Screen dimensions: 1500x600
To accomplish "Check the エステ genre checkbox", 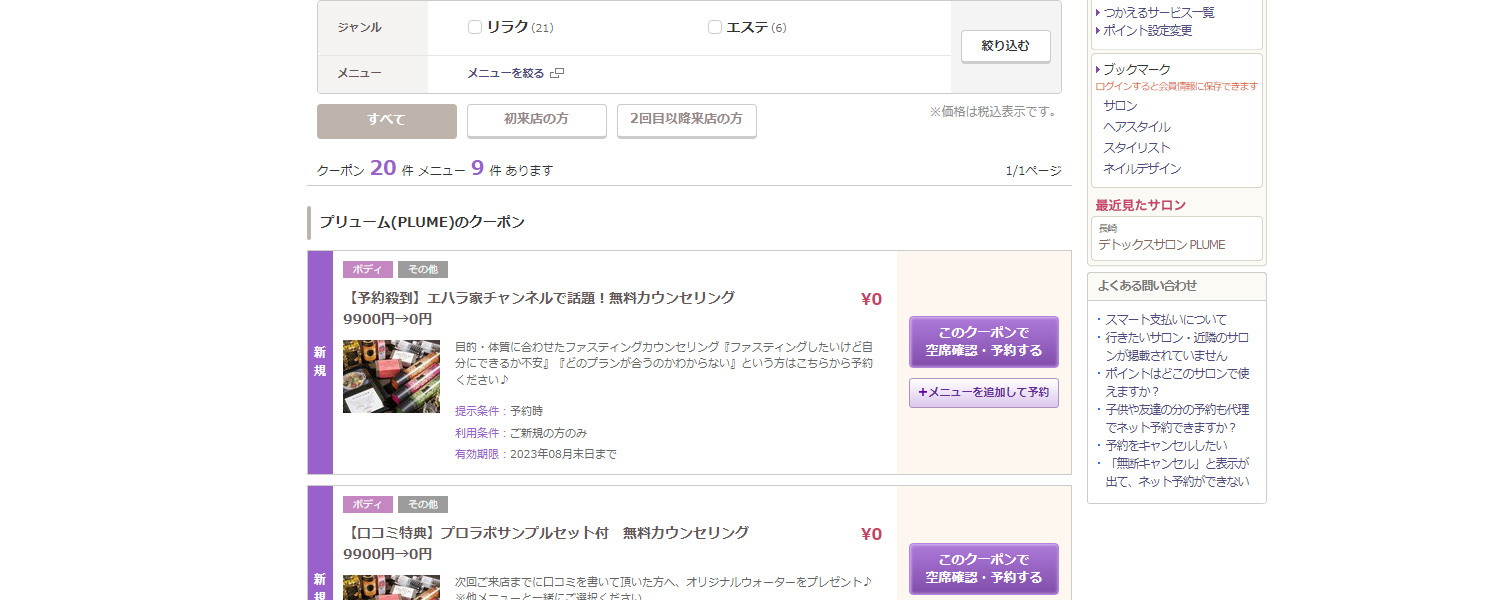I will point(715,27).
